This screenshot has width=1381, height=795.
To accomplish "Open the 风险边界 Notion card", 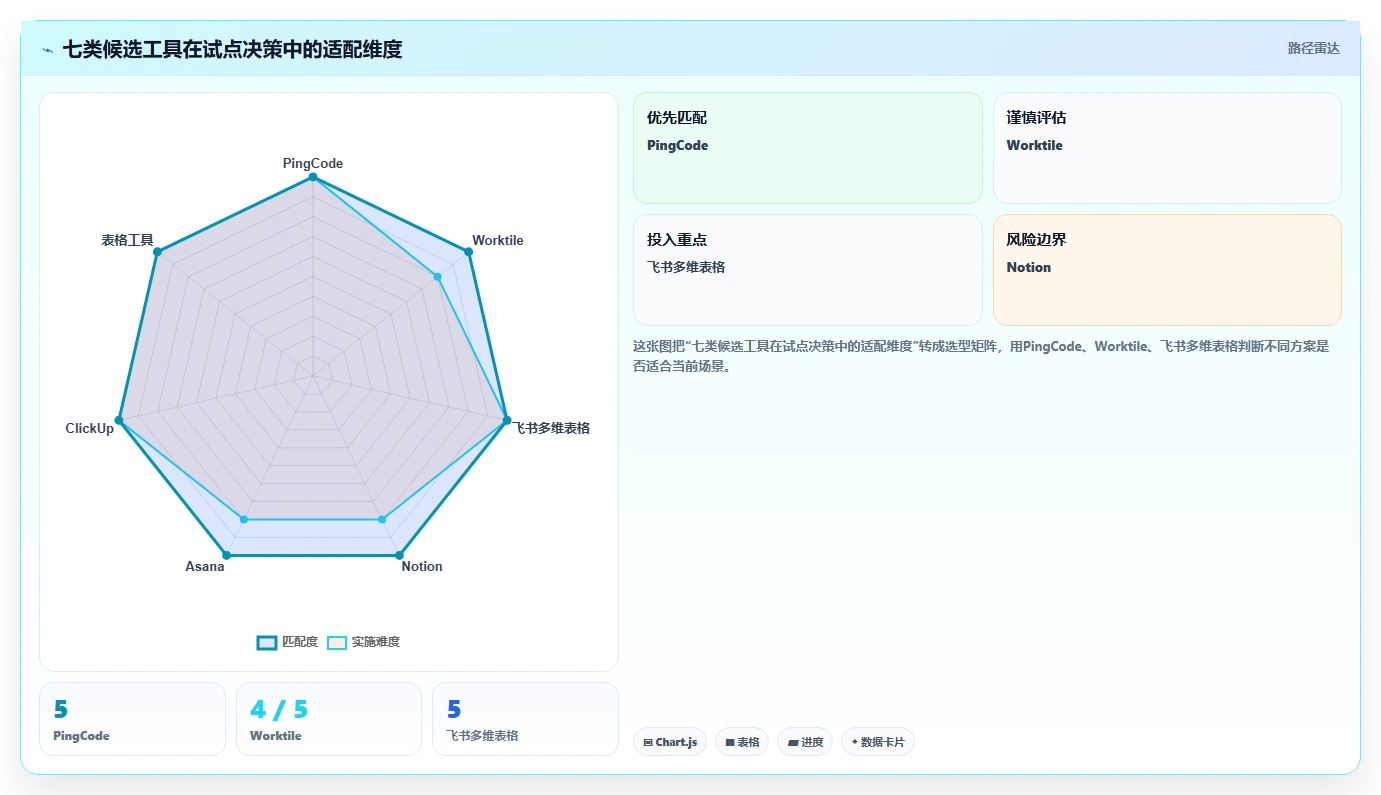I will click(1167, 270).
